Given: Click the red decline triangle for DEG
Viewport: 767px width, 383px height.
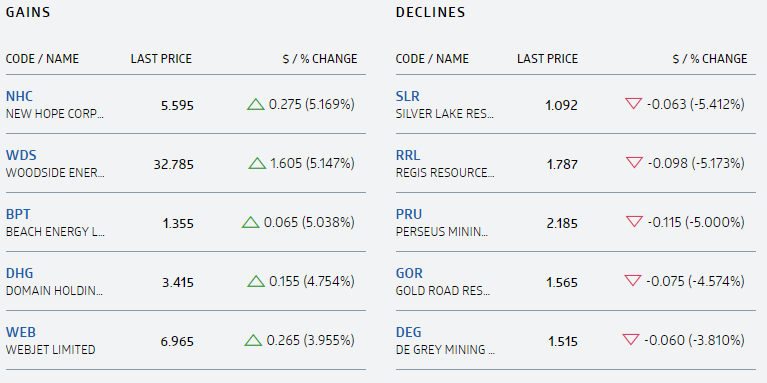Looking at the screenshot, I should click(631, 339).
